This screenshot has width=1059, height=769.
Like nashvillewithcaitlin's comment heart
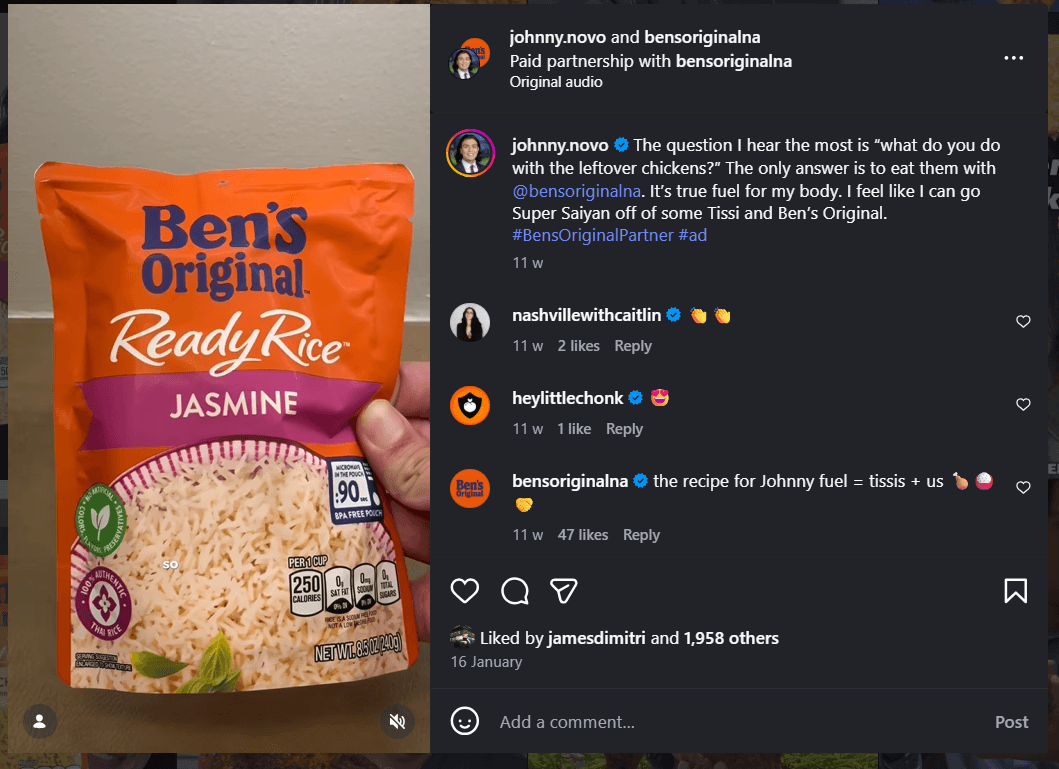click(x=1023, y=321)
